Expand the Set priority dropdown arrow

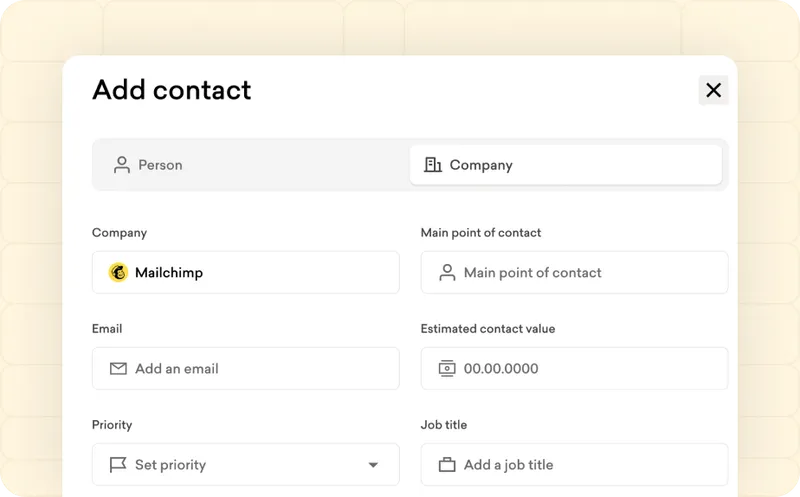[373, 465]
